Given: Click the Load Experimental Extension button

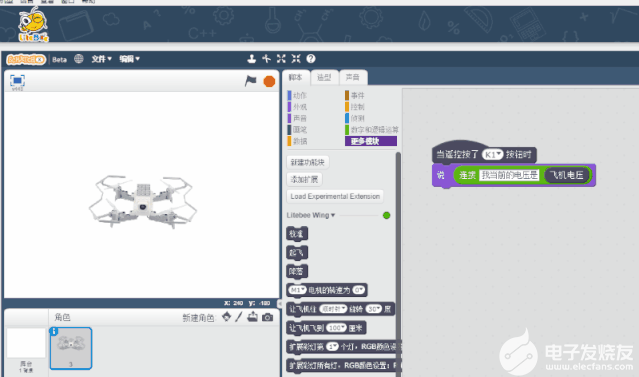Looking at the screenshot, I should click(x=335, y=196).
